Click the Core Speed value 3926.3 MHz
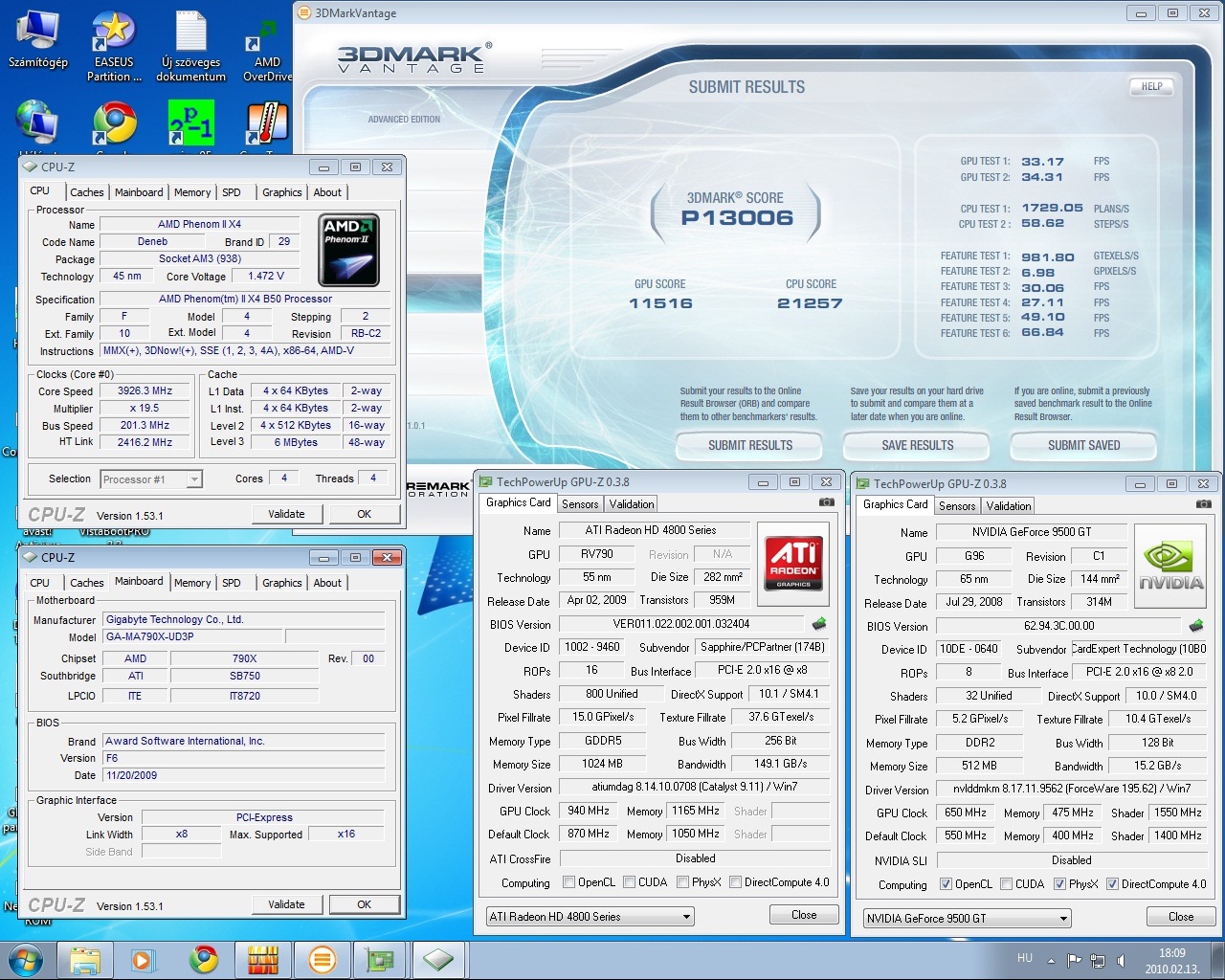This screenshot has width=1225, height=980. [145, 391]
